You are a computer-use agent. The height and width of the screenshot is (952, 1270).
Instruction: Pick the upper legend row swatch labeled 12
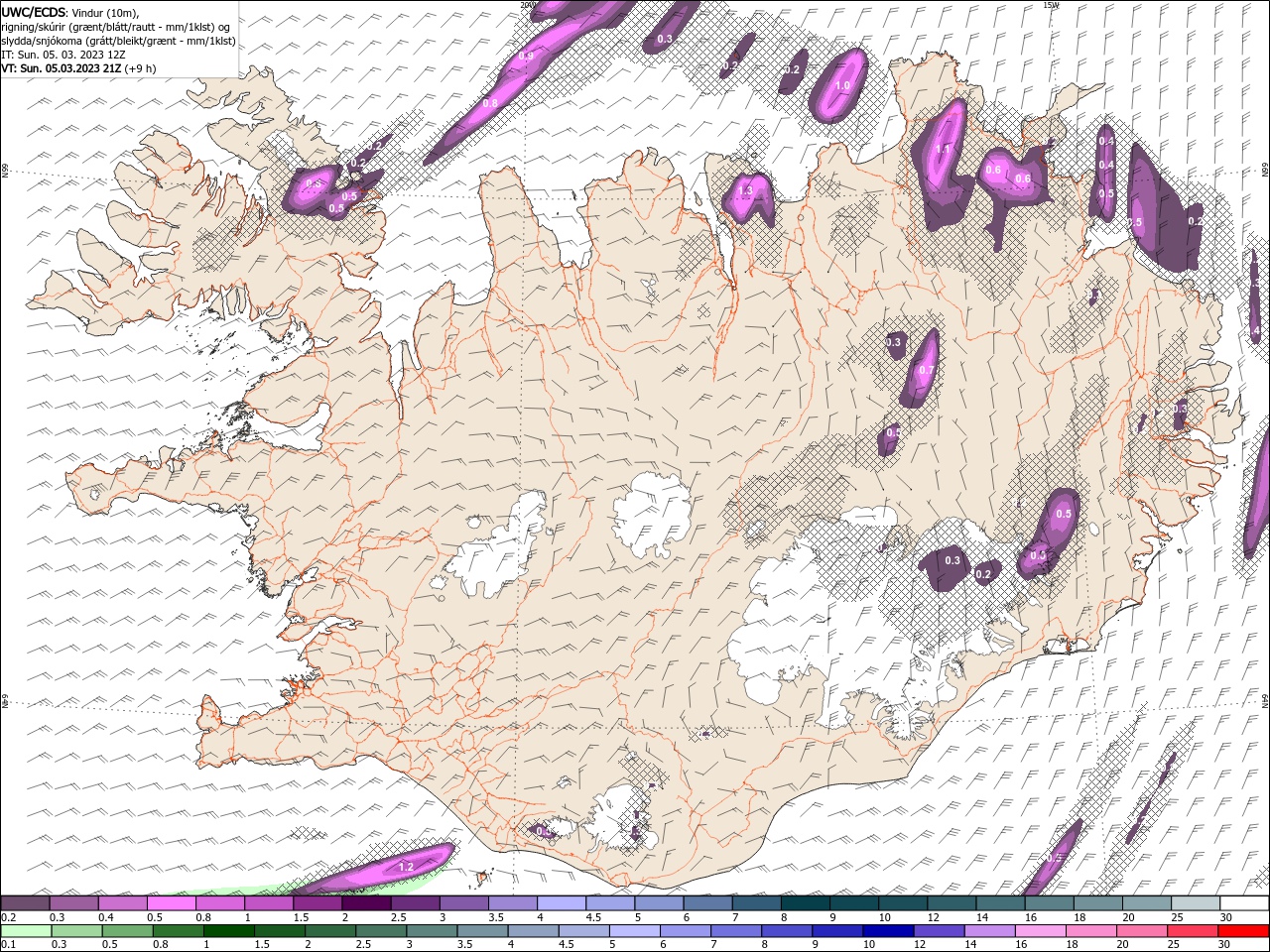(x=952, y=903)
